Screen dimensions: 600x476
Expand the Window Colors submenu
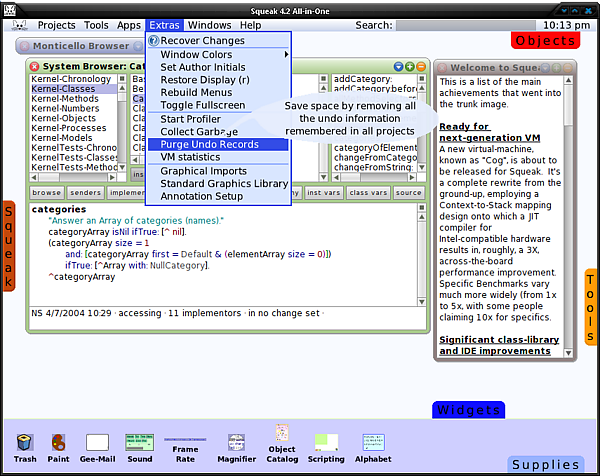coord(218,55)
